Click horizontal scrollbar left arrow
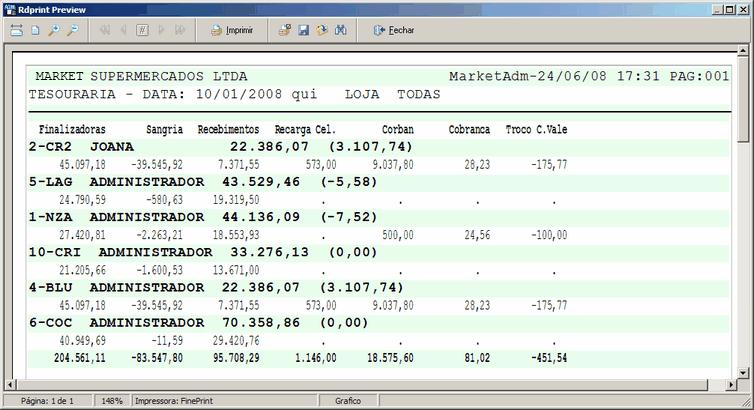The height and width of the screenshot is (410, 754). 10,385
